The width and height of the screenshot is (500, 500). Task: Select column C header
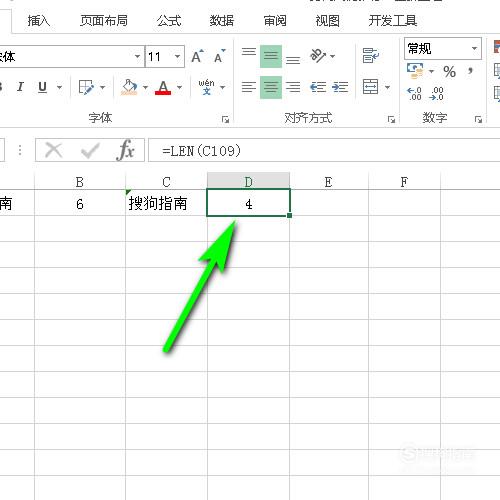click(x=166, y=182)
